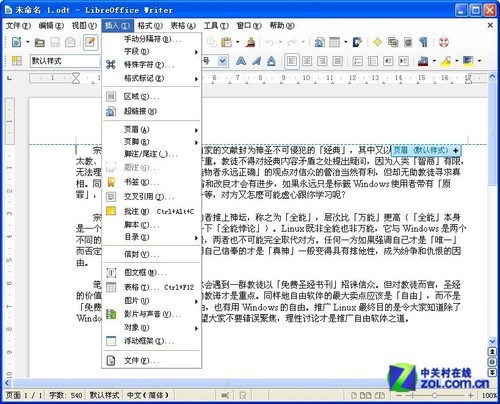Viewport: 500px width, 404px height.
Task: Click the Decrease Indent icon
Action: (388, 61)
